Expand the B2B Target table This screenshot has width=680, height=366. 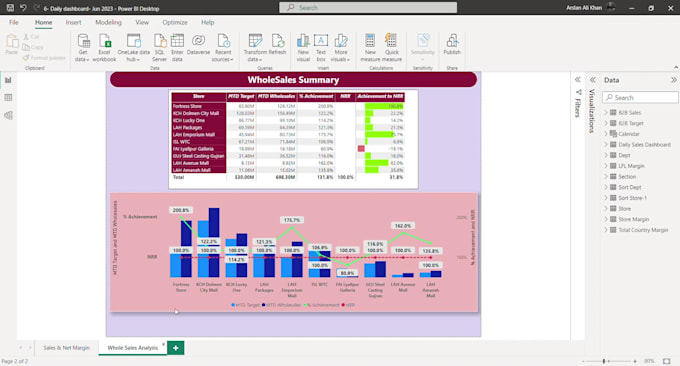click(606, 123)
